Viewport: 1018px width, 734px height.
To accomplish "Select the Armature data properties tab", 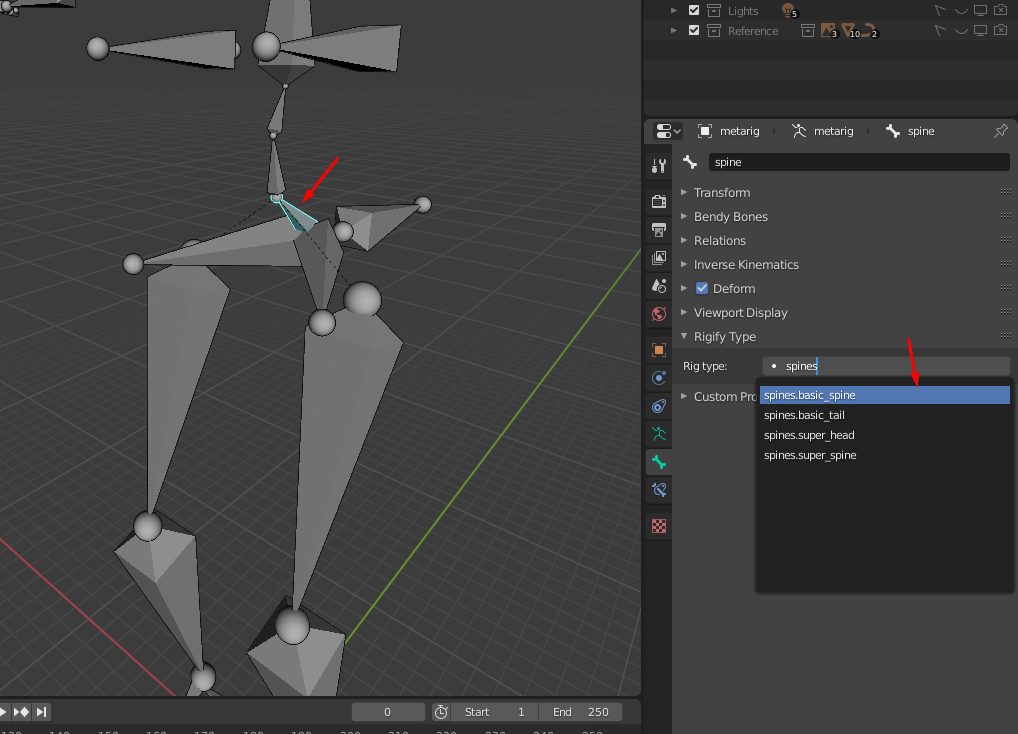I will pos(658,434).
